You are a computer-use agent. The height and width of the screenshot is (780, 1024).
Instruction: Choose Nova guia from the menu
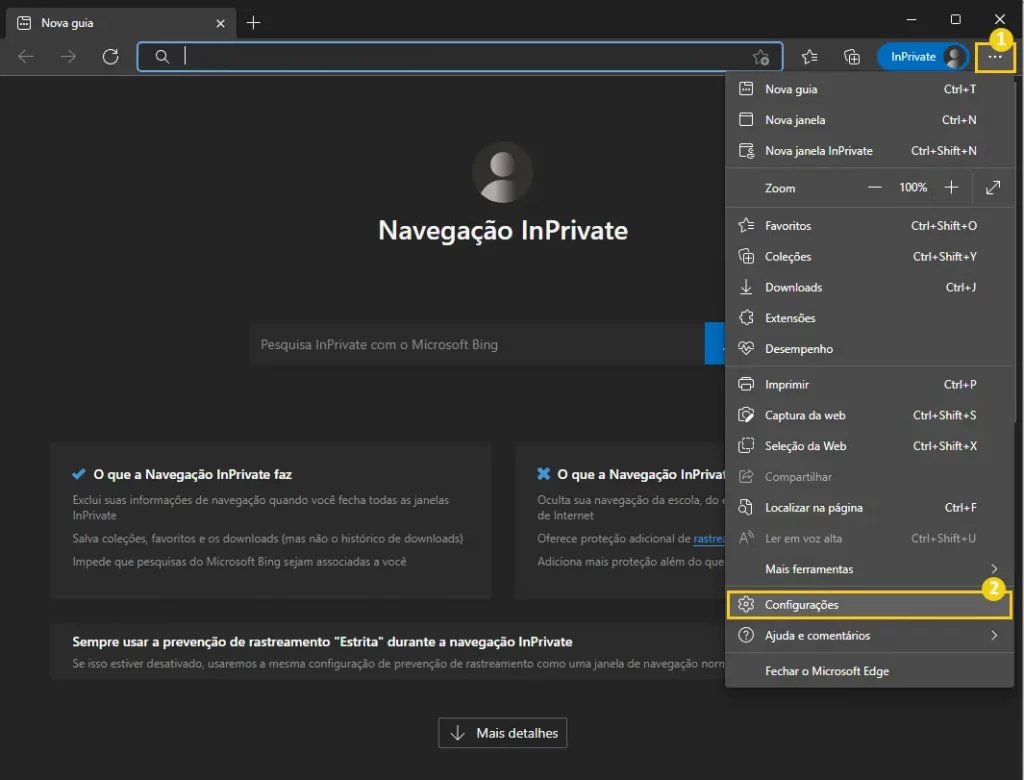[869, 89]
